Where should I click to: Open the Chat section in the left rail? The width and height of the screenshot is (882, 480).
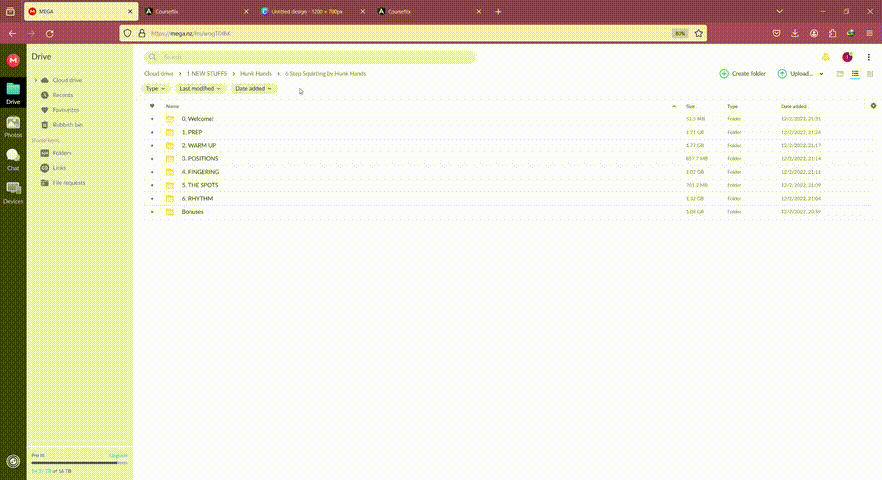click(13, 159)
